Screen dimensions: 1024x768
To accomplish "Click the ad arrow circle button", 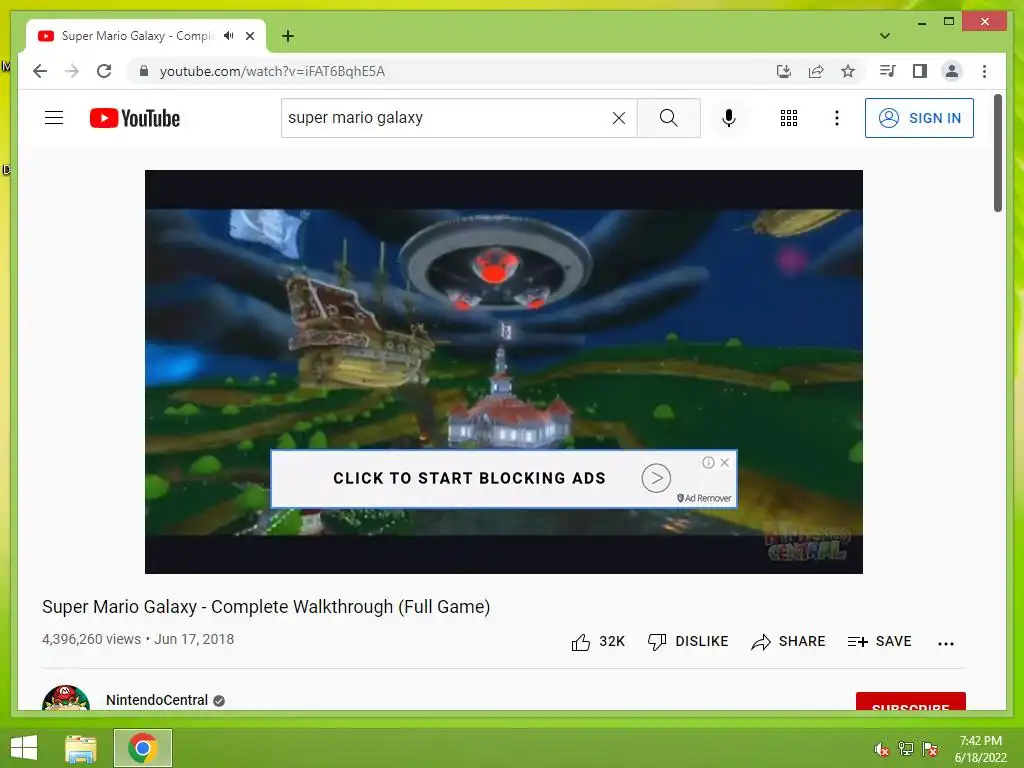I will (656, 478).
